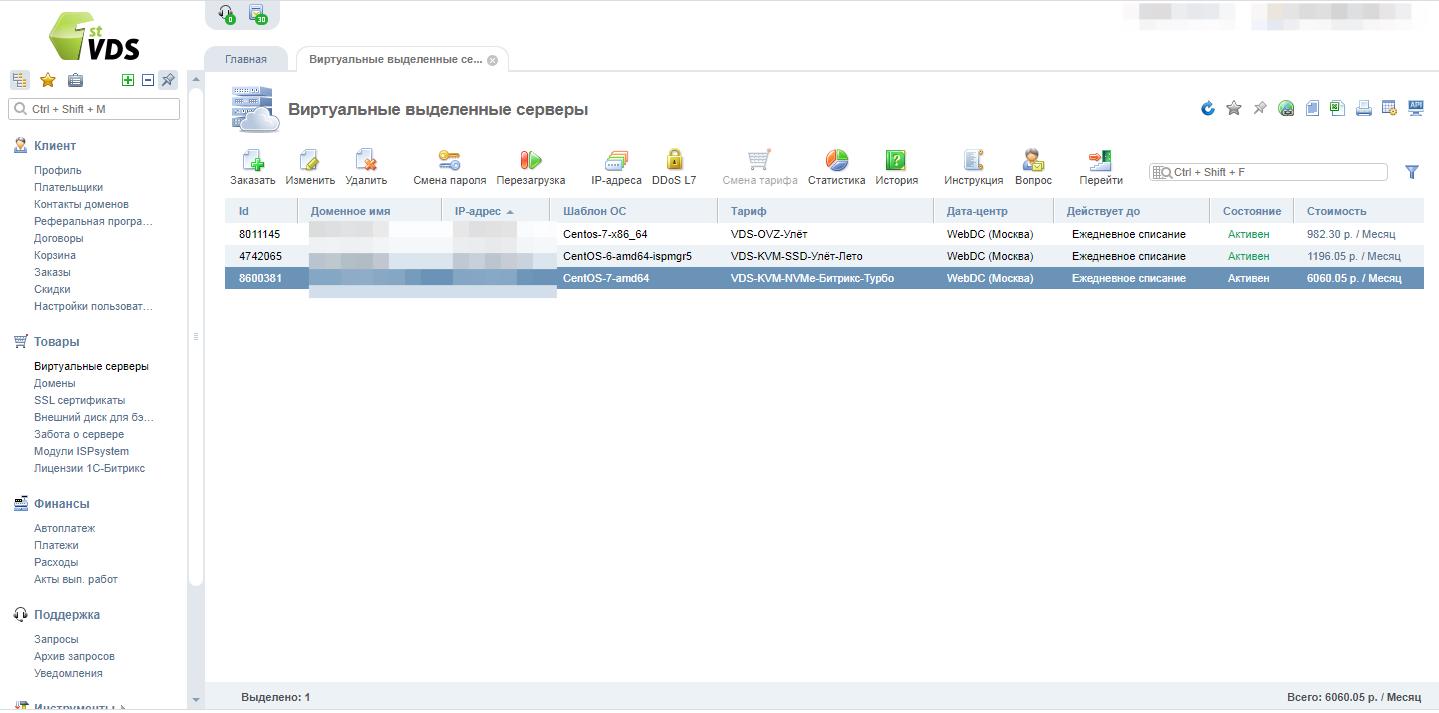Open the API monitor icon
The height and width of the screenshot is (713, 1439).
tap(1415, 108)
